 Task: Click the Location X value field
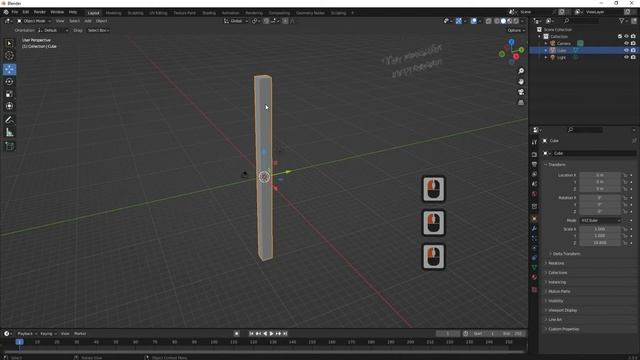pyautogui.click(x=600, y=175)
